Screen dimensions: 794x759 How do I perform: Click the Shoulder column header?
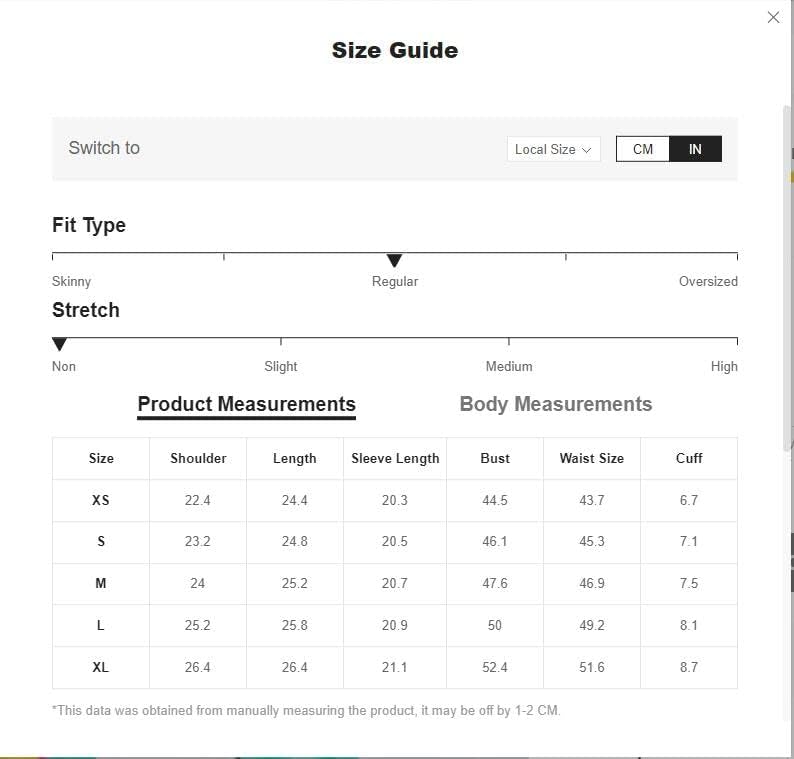tap(198, 458)
